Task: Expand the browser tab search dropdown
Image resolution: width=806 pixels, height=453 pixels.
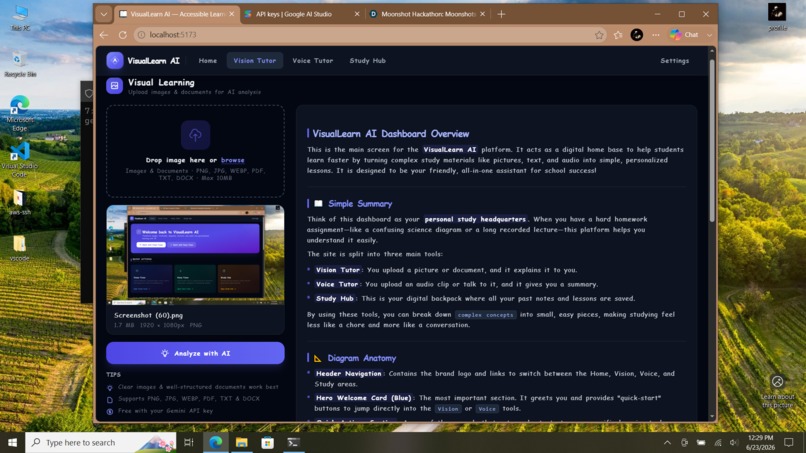Action: (104, 14)
